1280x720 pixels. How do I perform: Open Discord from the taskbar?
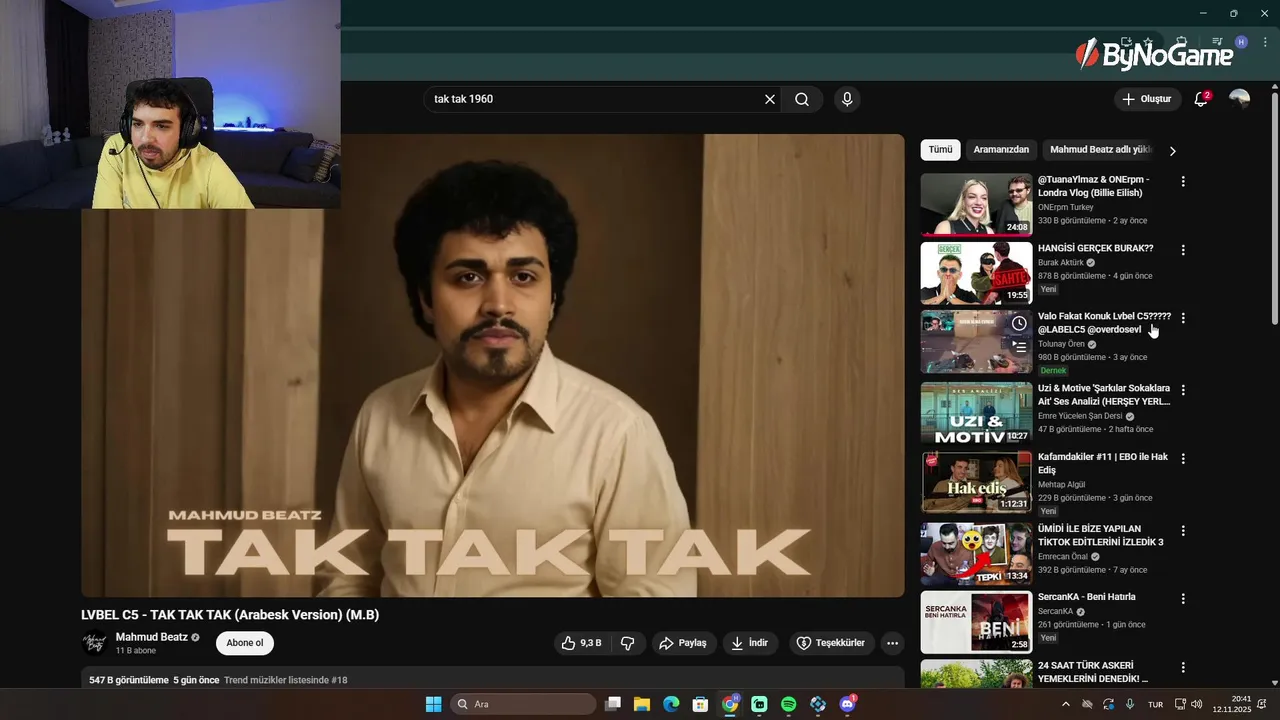coord(847,704)
